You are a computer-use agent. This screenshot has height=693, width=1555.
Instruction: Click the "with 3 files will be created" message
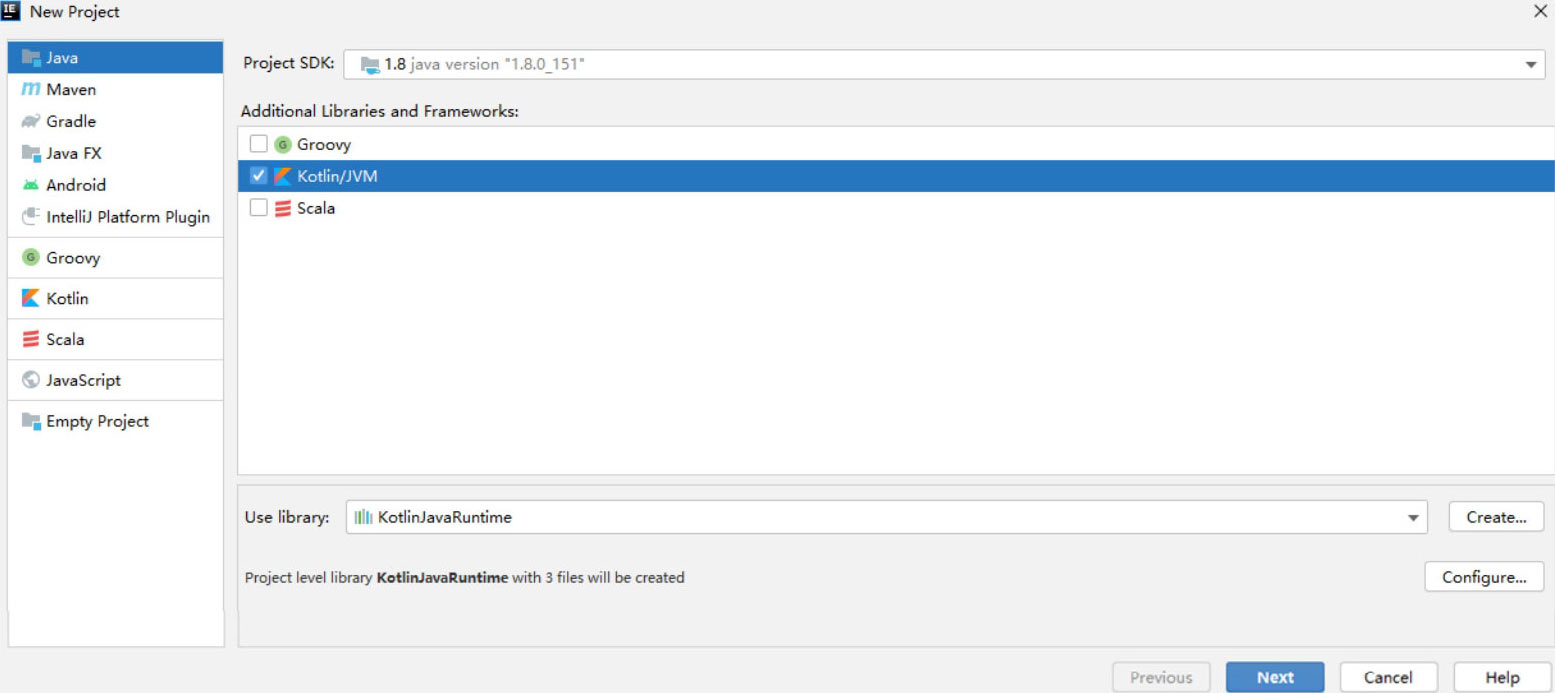599,577
